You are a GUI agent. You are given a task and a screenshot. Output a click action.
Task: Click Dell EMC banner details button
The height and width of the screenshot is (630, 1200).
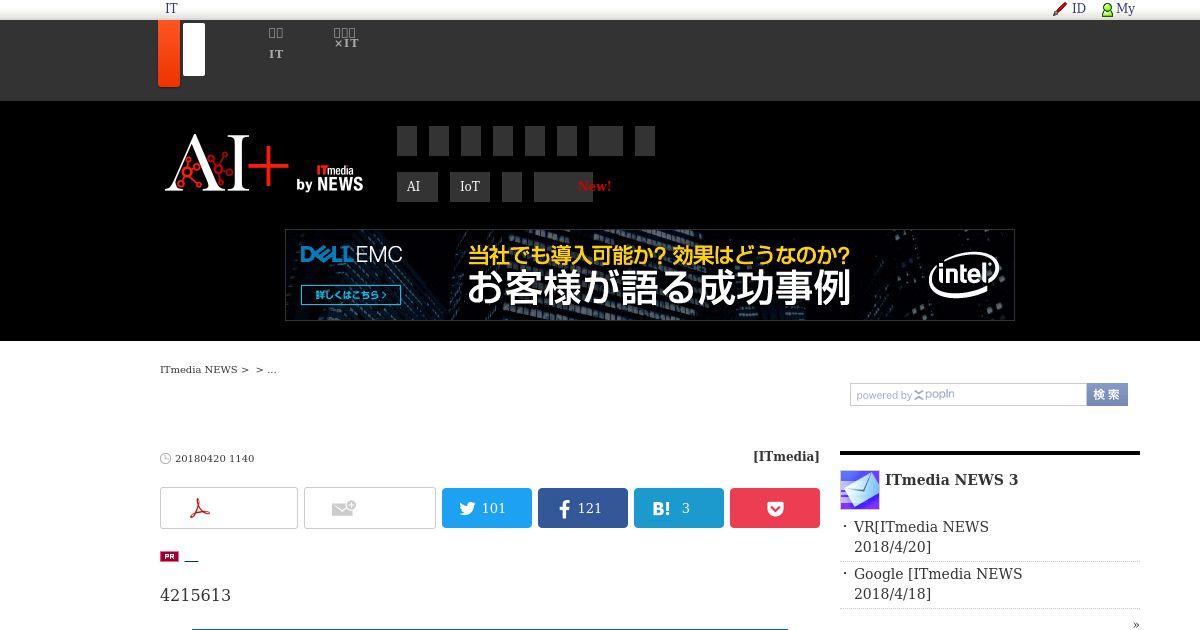pyautogui.click(x=351, y=295)
